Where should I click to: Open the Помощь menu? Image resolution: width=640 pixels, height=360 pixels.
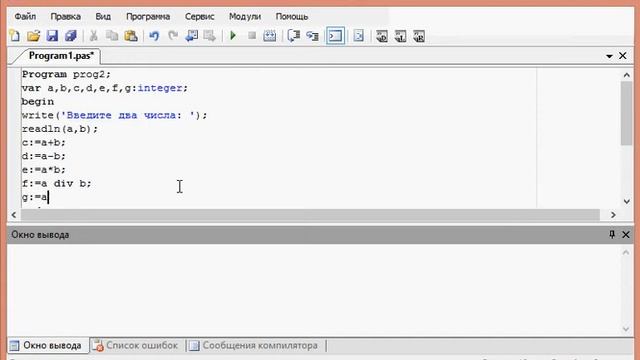tap(292, 17)
